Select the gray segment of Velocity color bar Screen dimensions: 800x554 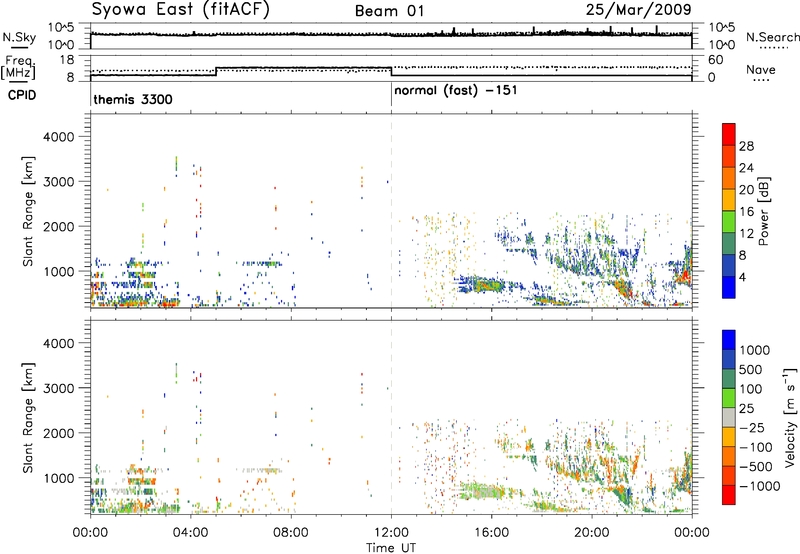click(x=729, y=417)
